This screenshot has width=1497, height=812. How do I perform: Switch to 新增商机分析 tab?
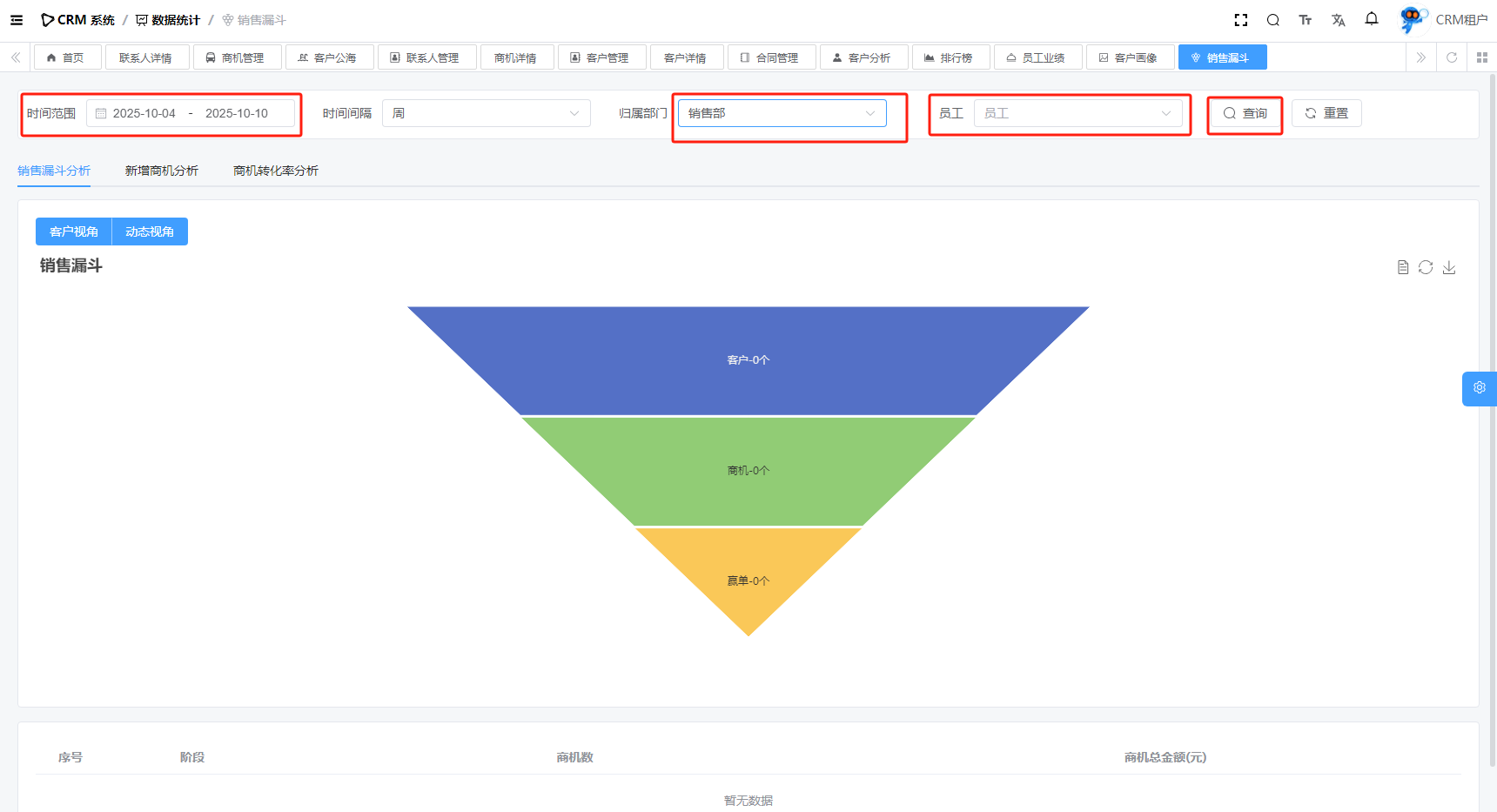pyautogui.click(x=161, y=171)
